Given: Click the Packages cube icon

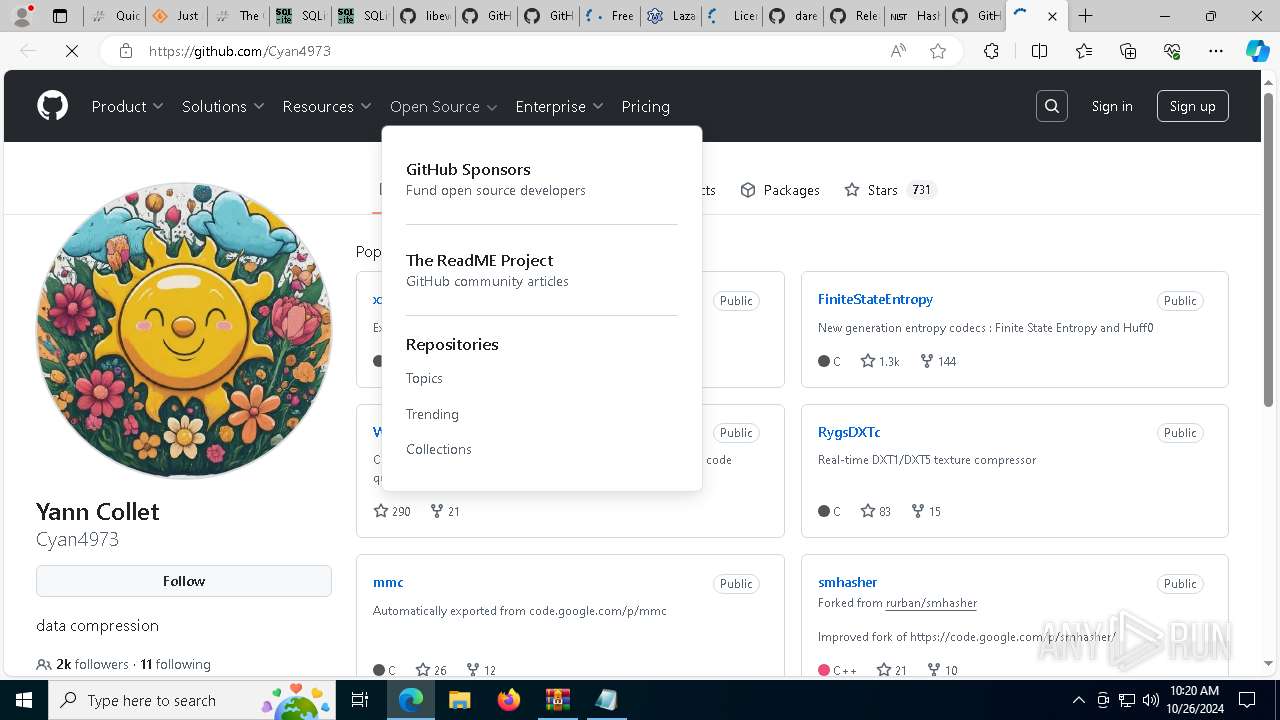Looking at the screenshot, I should point(748,190).
